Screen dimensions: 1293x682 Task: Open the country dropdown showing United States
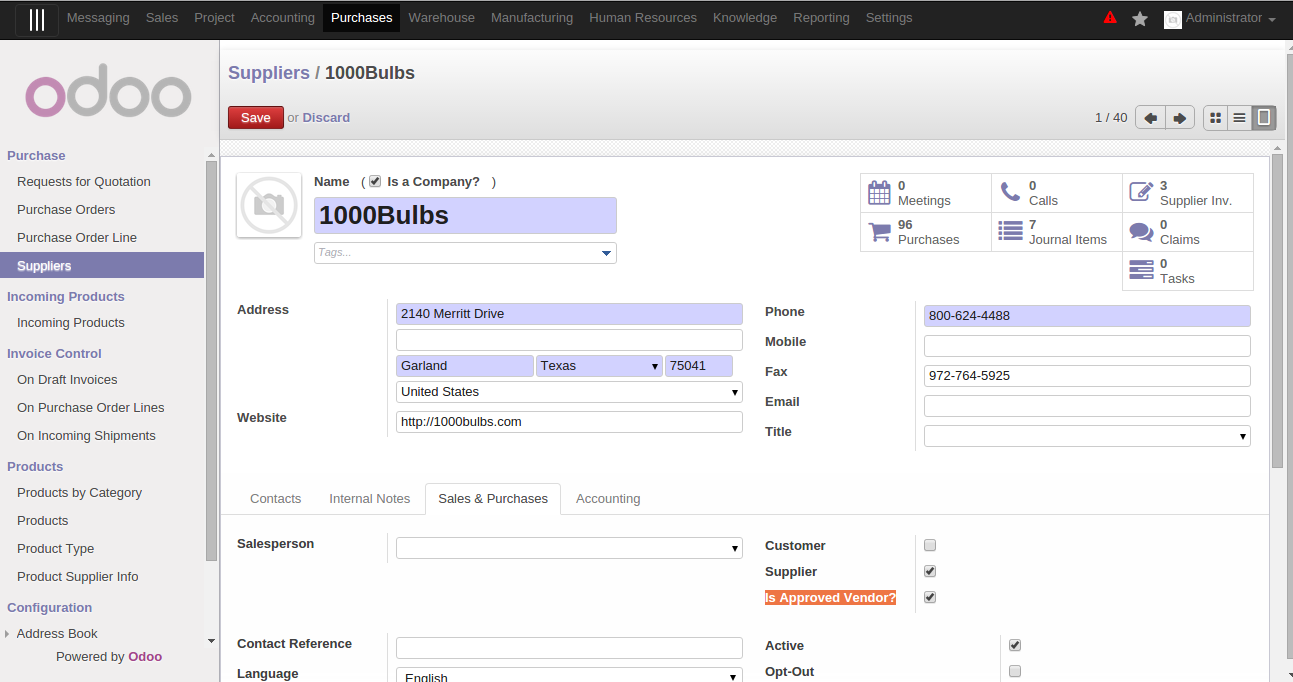(x=569, y=392)
